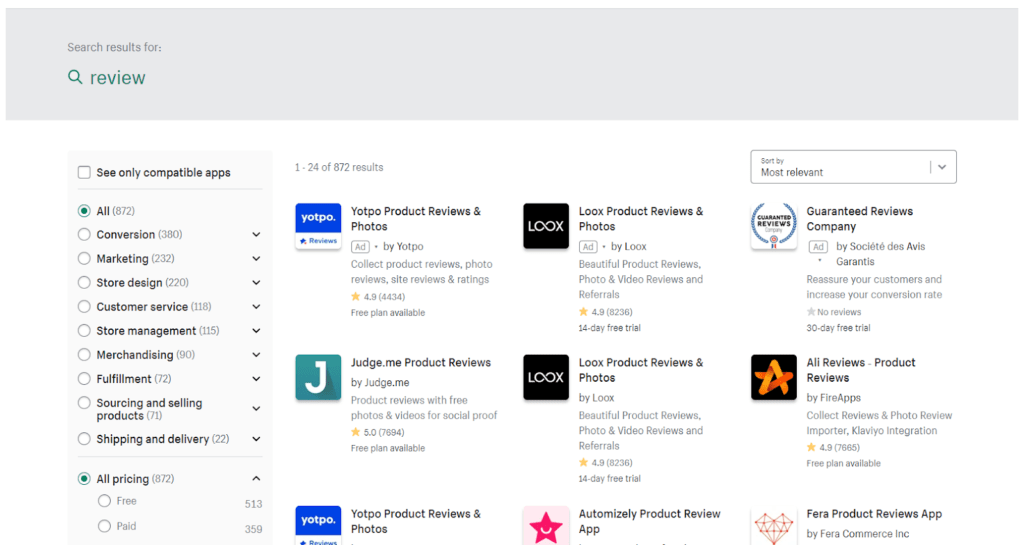Select Shipping and delivery radio
The height and width of the screenshot is (545, 1024).
[x=84, y=439]
